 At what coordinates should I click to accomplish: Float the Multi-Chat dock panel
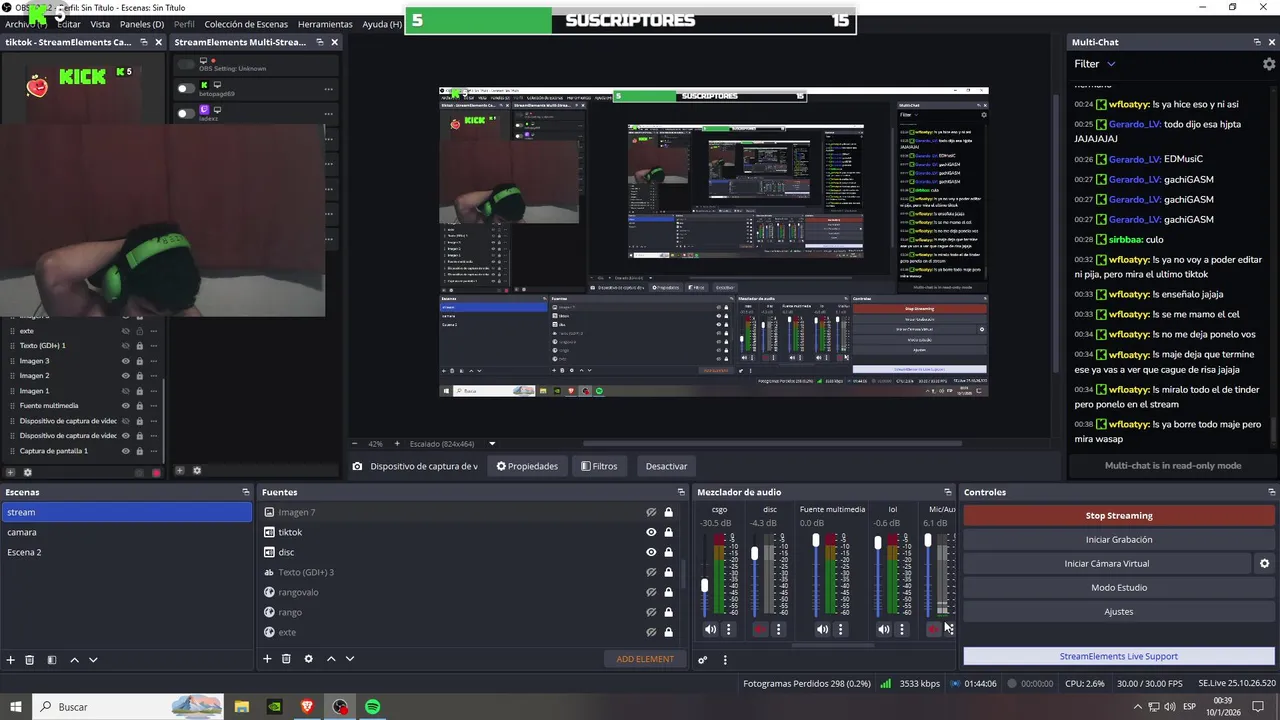pyautogui.click(x=1257, y=42)
